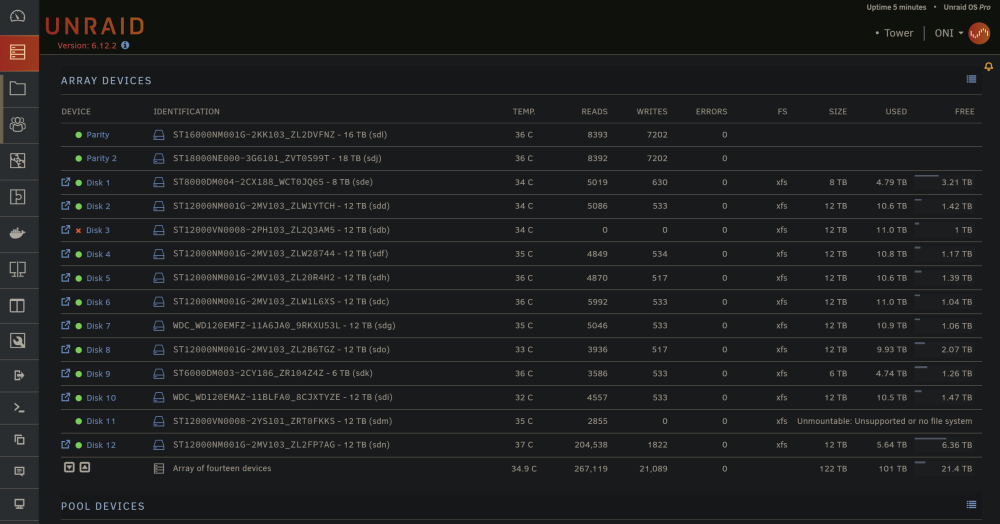Click 'Unraid OS Pro' text
This screenshot has width=1000, height=524.
point(967,7)
